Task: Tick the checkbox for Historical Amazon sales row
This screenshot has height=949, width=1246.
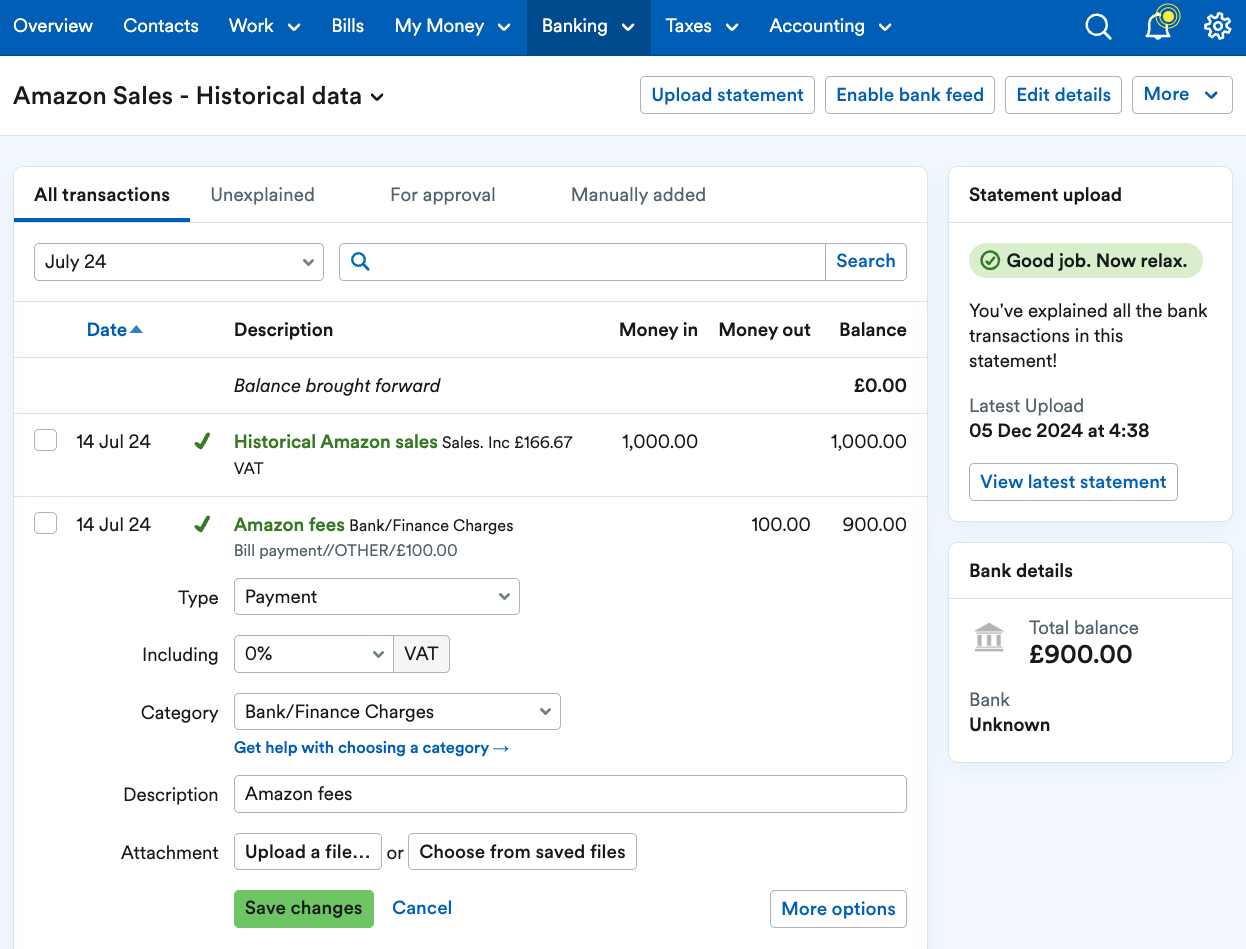Action: point(46,440)
